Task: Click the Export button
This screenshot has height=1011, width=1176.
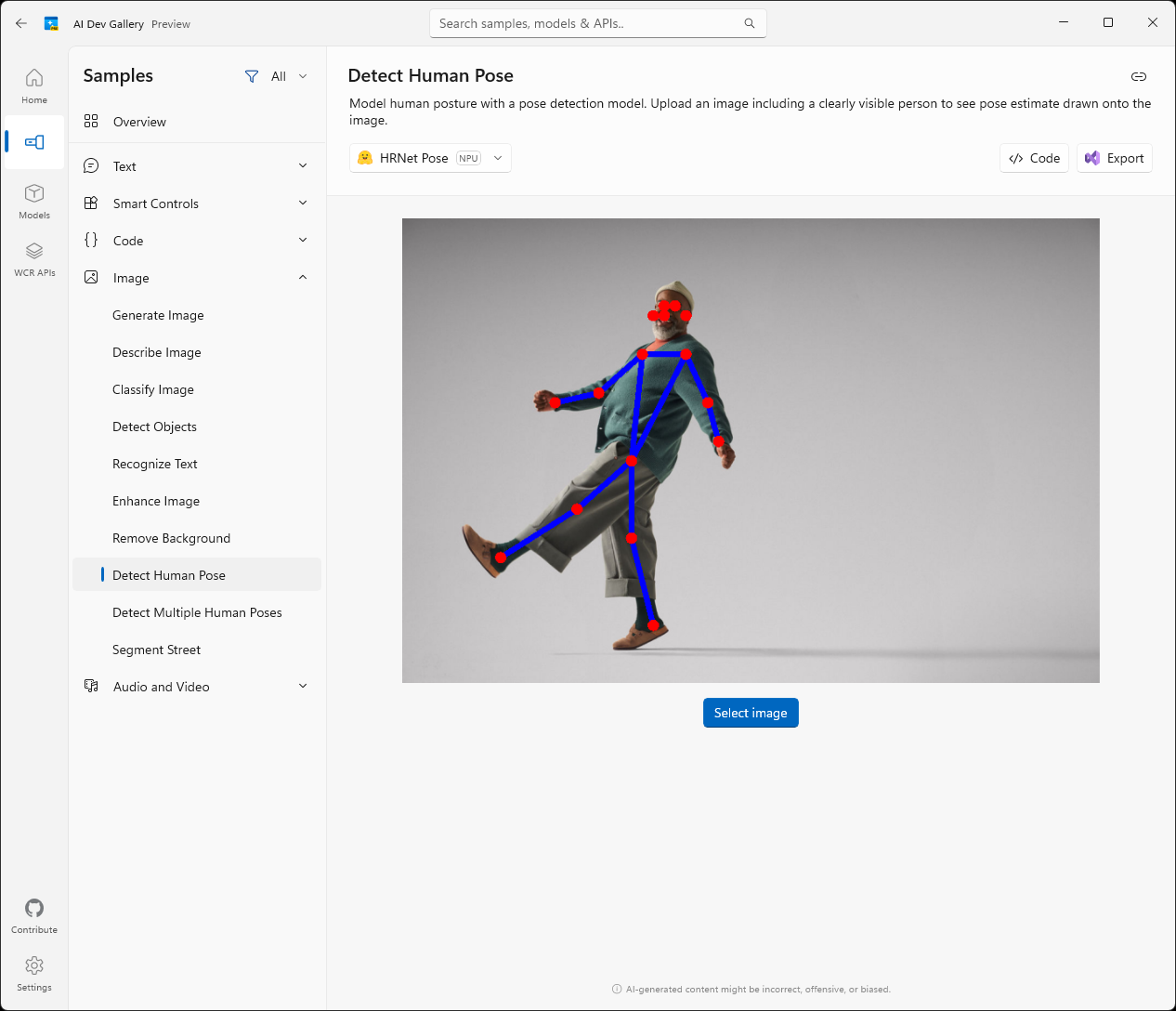Action: click(x=1114, y=158)
